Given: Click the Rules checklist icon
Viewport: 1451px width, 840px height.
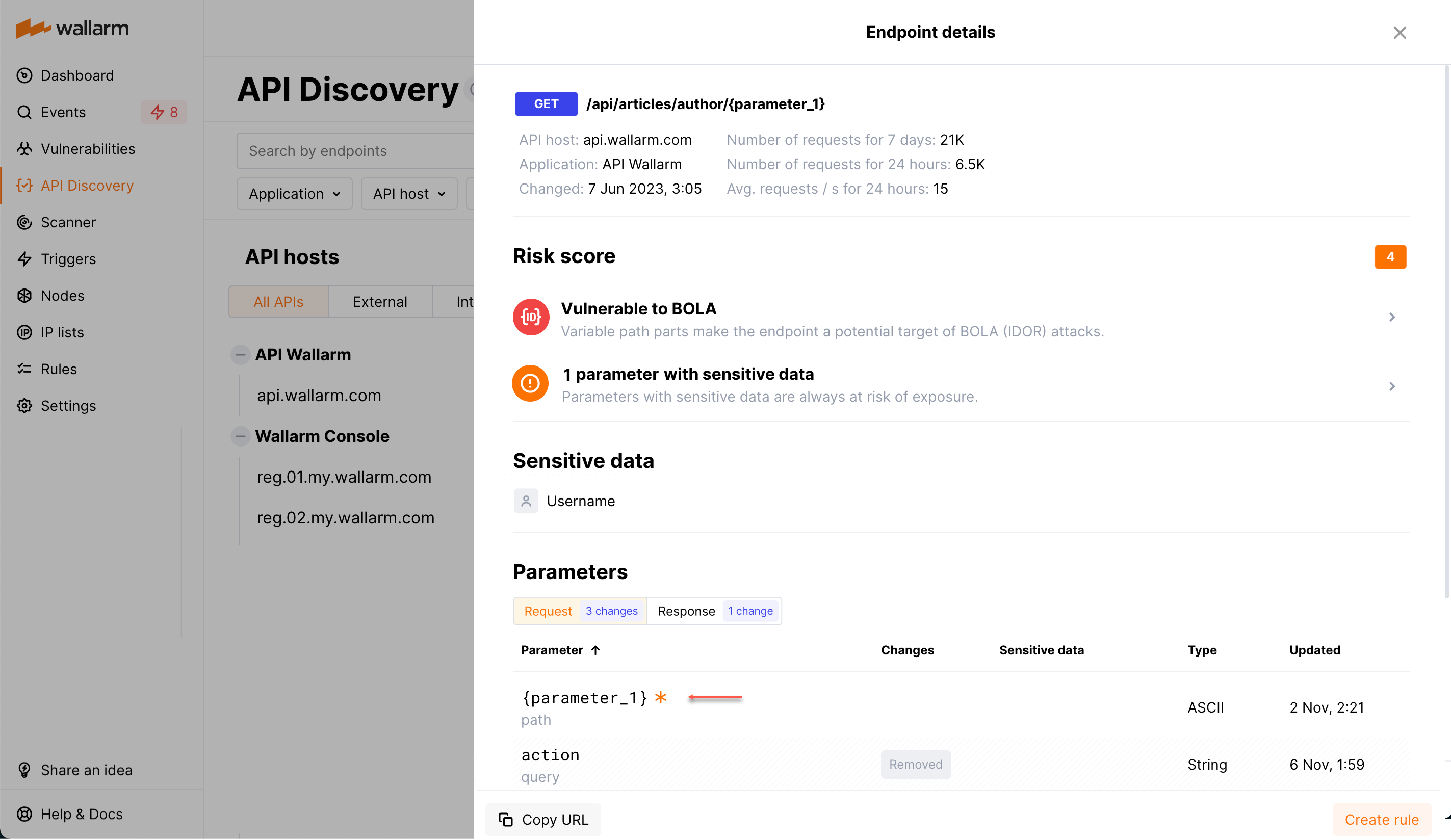Looking at the screenshot, I should click(x=24, y=369).
